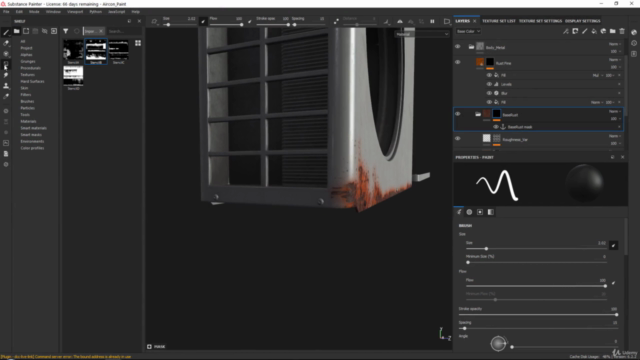Open the Brush properties tab icon
The image size is (640, 360).
(459, 212)
